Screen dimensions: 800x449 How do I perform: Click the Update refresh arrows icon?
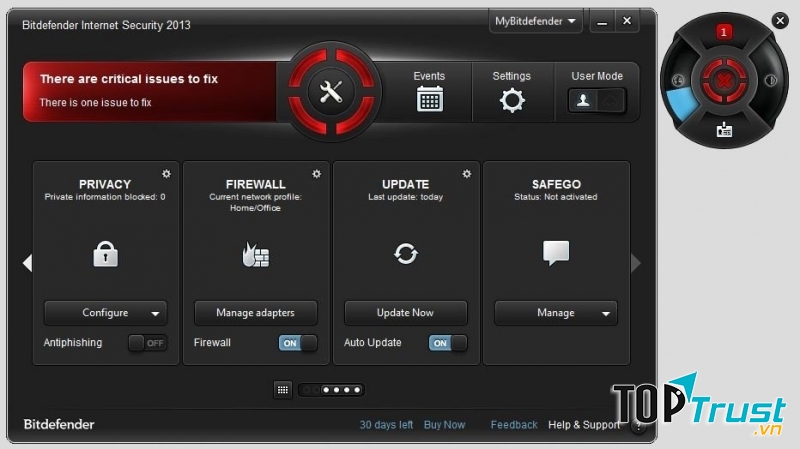pyautogui.click(x=406, y=254)
